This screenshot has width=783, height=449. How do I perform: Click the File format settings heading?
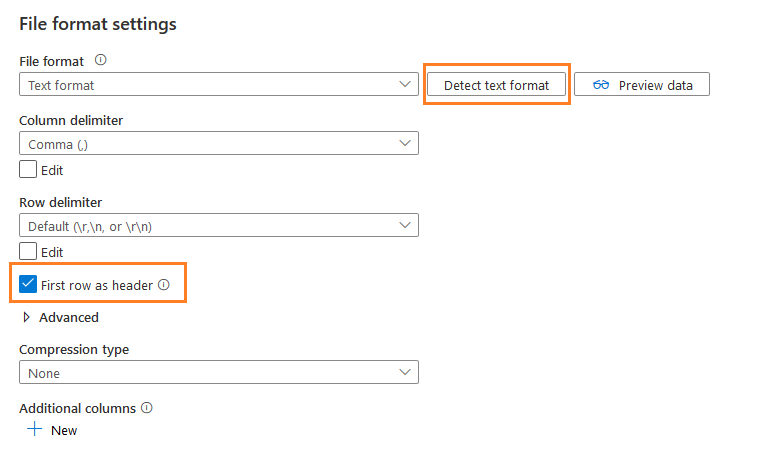[98, 23]
